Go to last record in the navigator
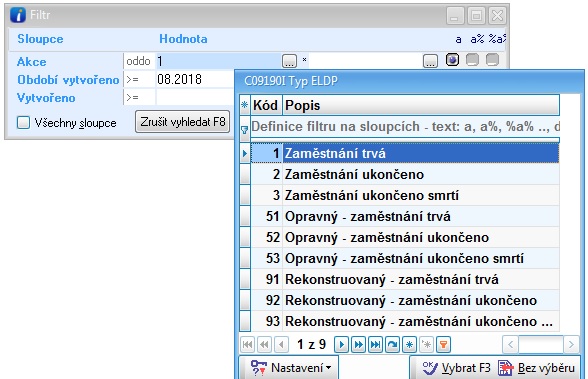 pyautogui.click(x=375, y=345)
